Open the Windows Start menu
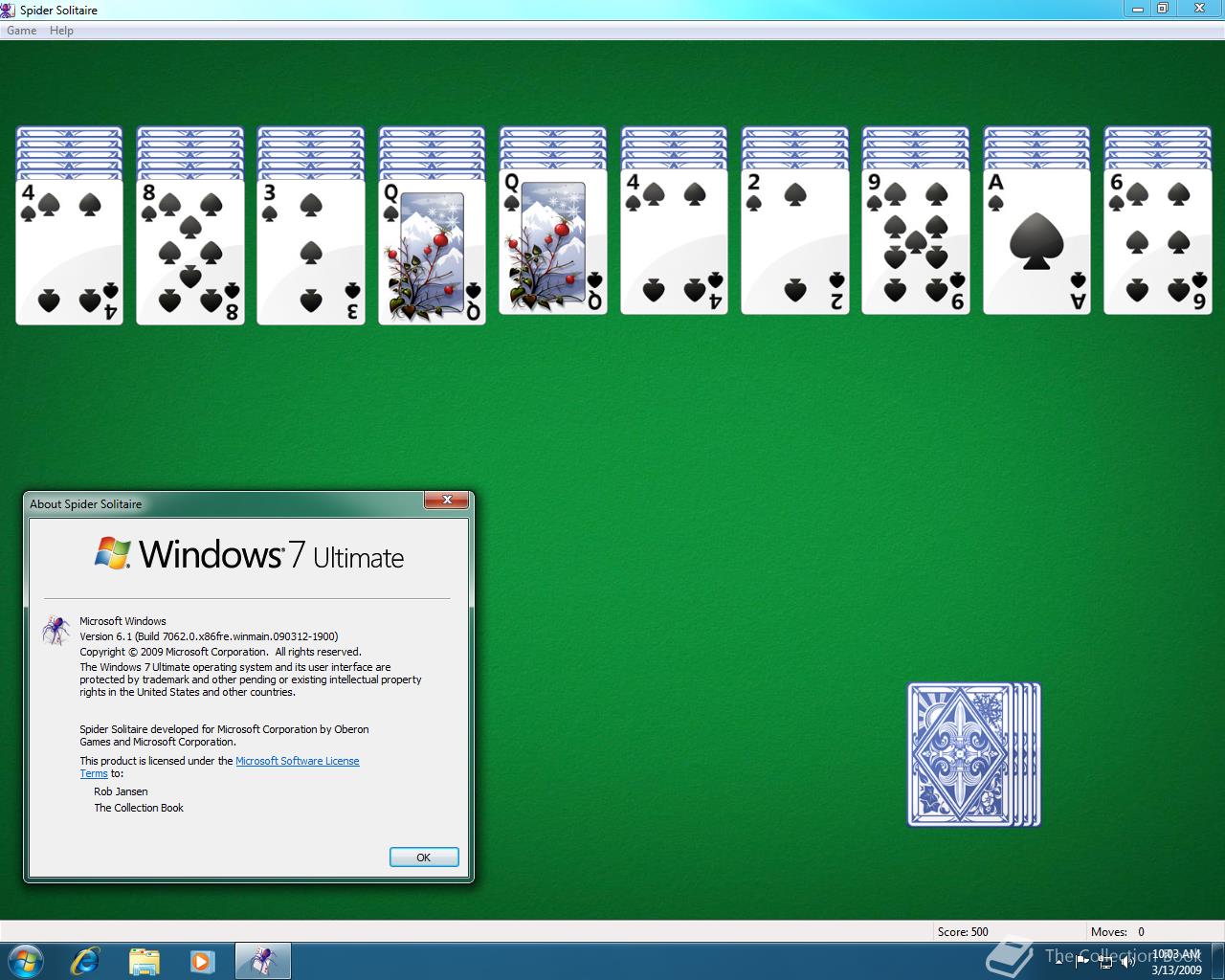 (25, 961)
